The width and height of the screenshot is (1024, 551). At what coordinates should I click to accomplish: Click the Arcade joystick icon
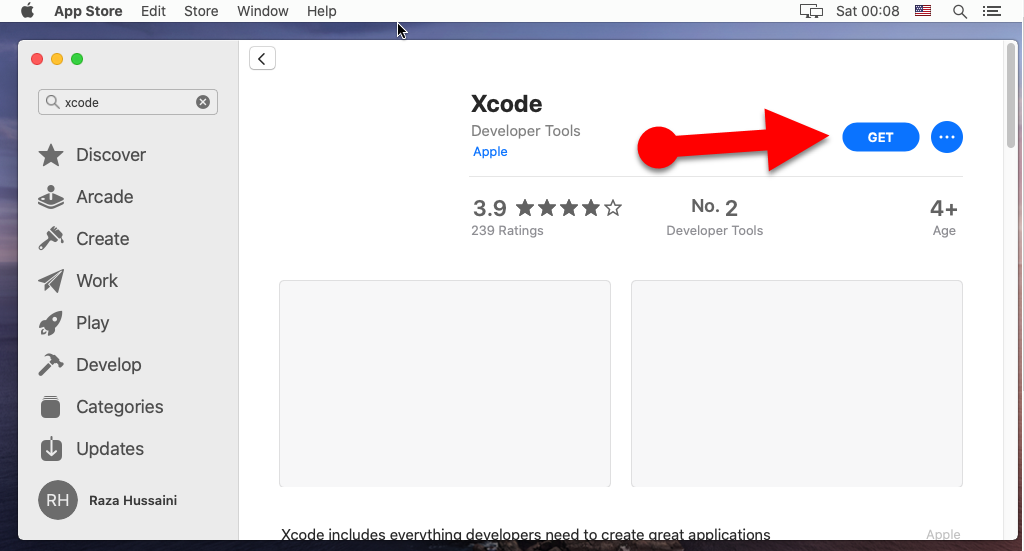pyautogui.click(x=51, y=197)
